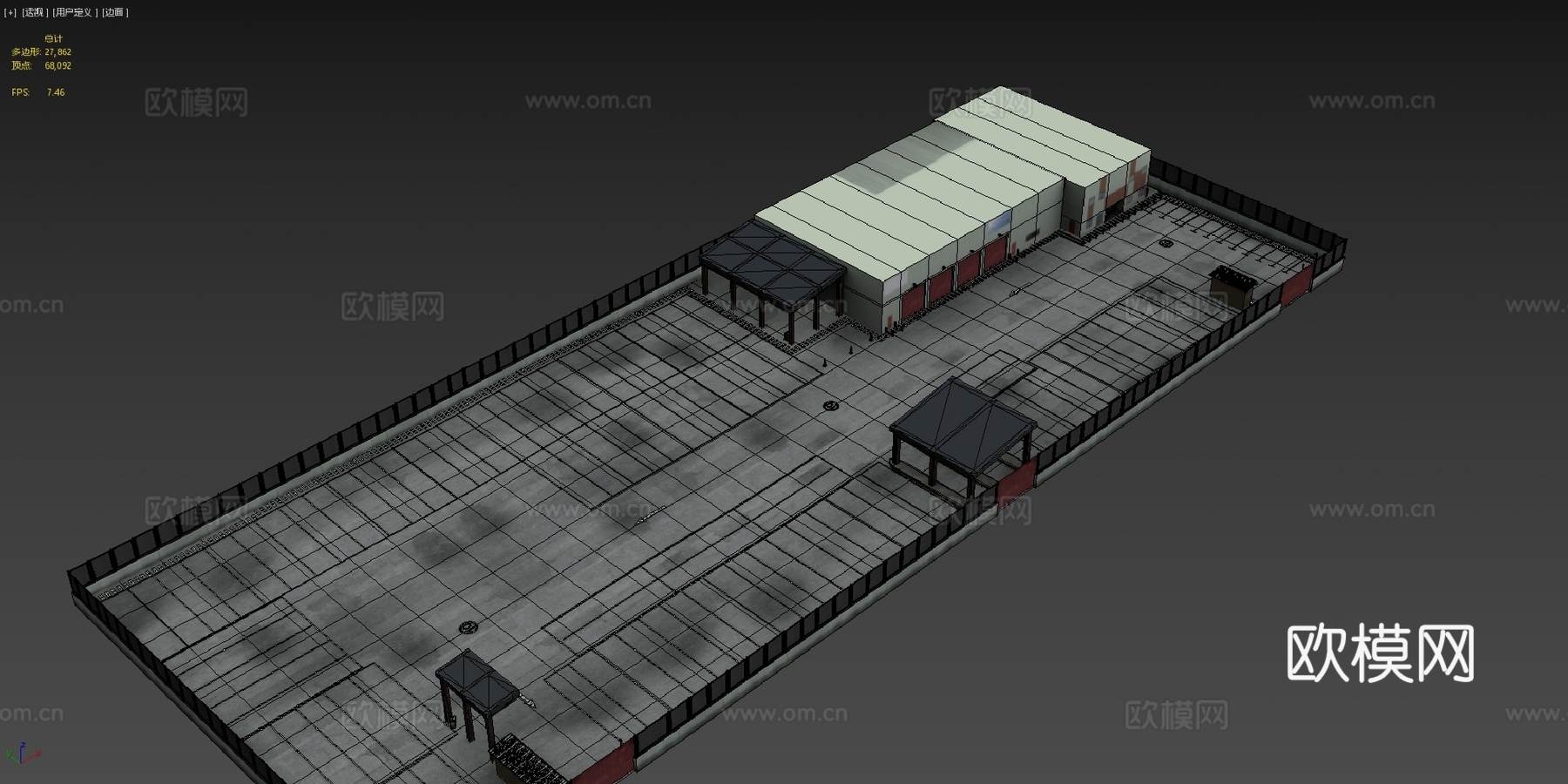Click the vertex count value 68,092
Screen dimensions: 1568x784
(58, 65)
